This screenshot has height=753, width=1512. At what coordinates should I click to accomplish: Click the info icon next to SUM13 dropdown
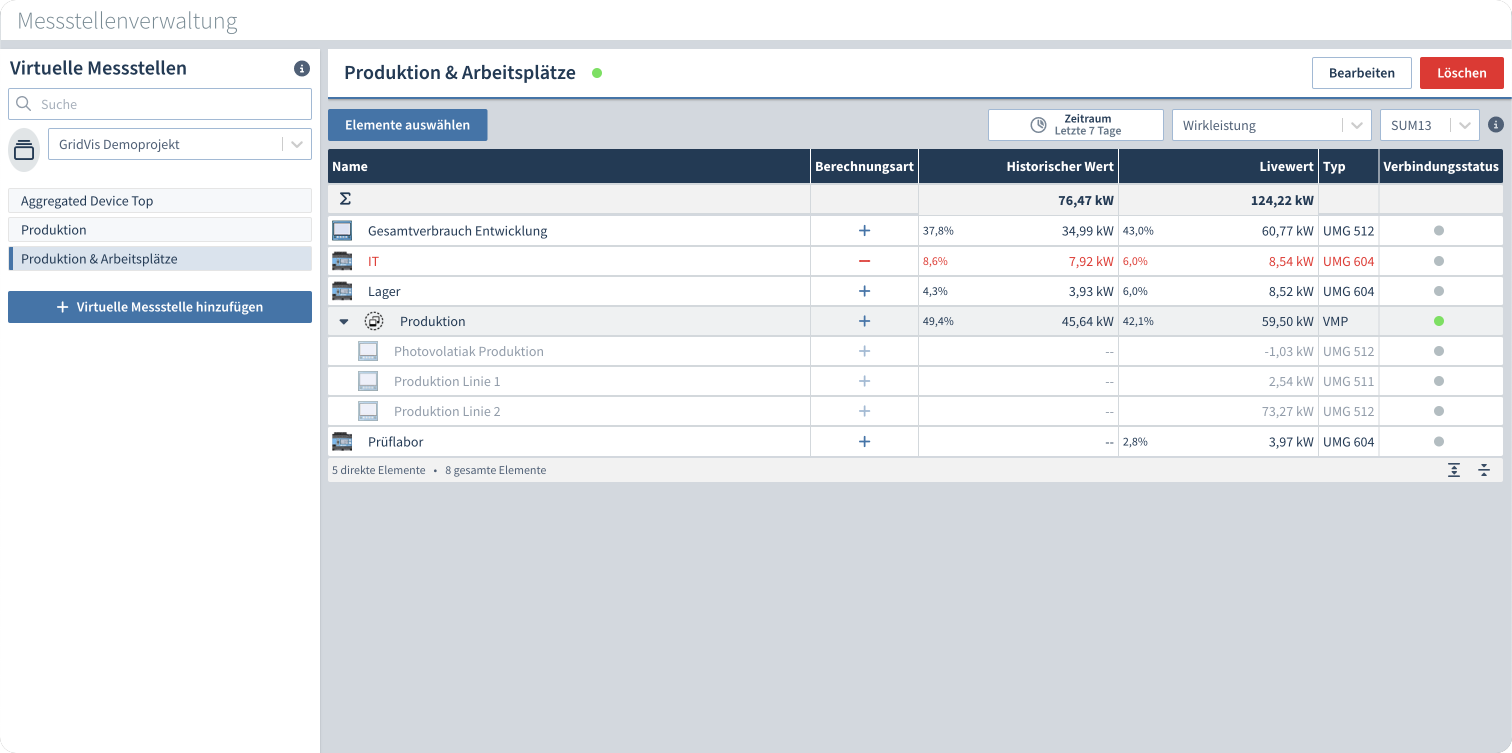coord(1496,125)
